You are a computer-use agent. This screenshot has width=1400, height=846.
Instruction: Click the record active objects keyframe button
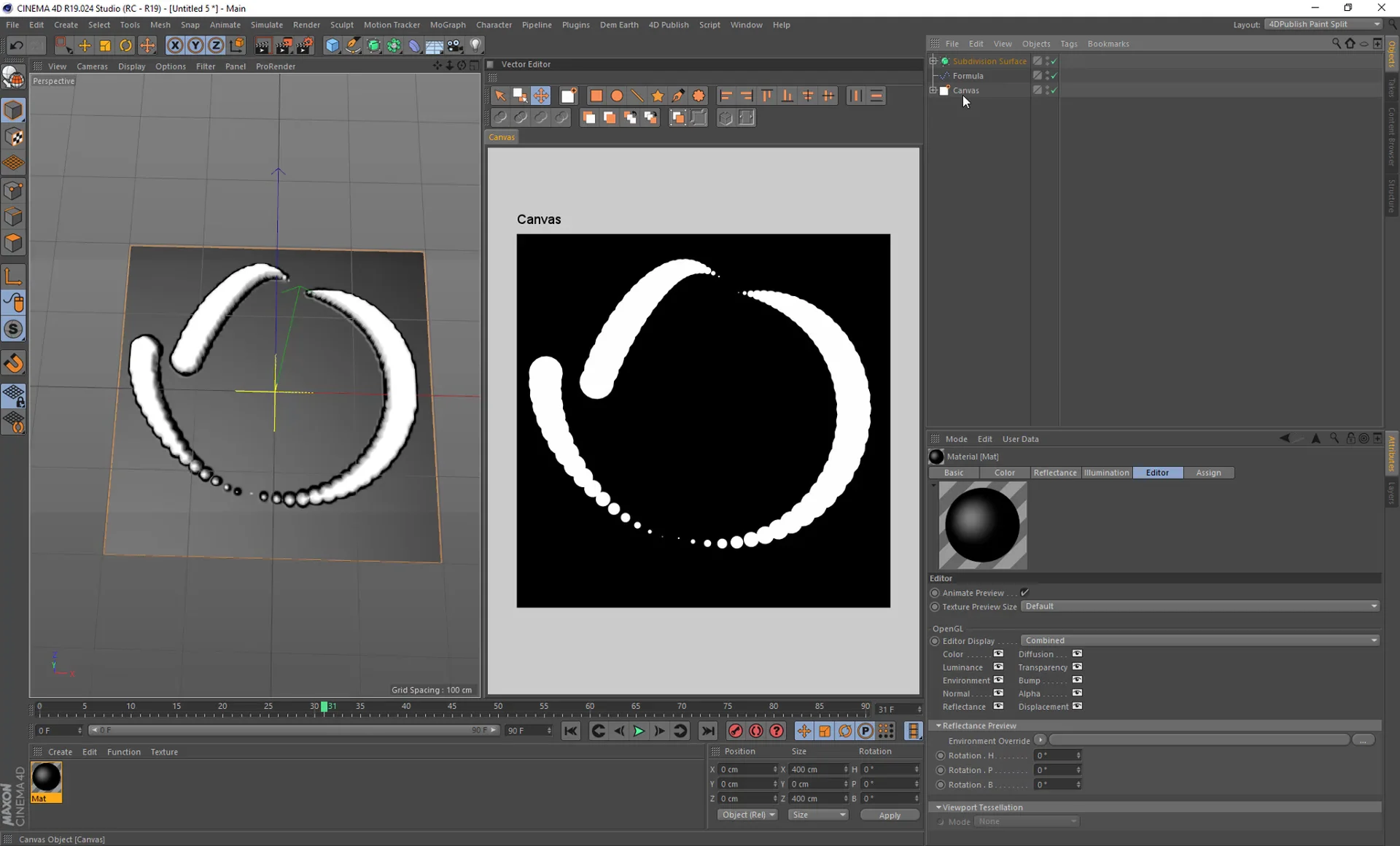pos(735,731)
